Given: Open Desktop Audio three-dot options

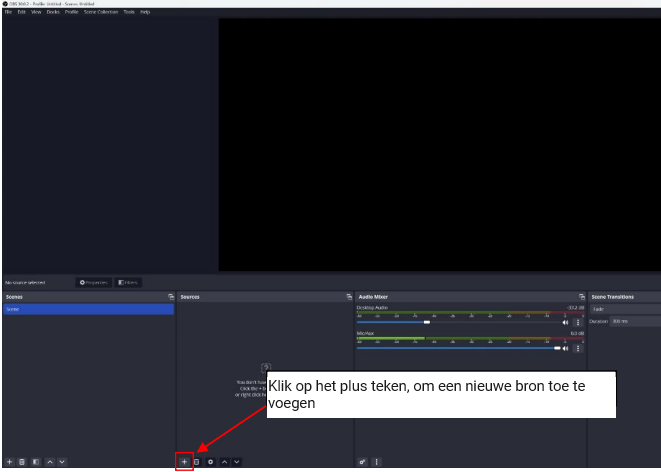Looking at the screenshot, I should click(x=578, y=322).
